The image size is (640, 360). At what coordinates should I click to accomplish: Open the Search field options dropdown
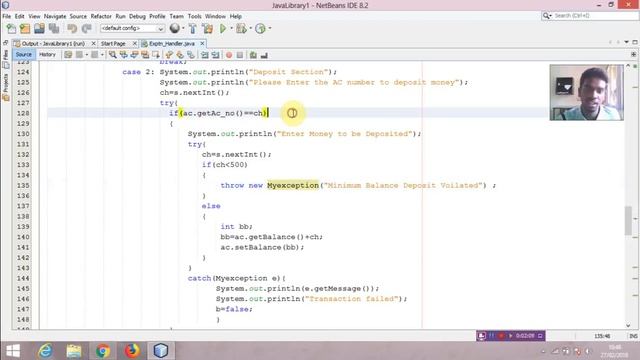pyautogui.click(x=547, y=16)
